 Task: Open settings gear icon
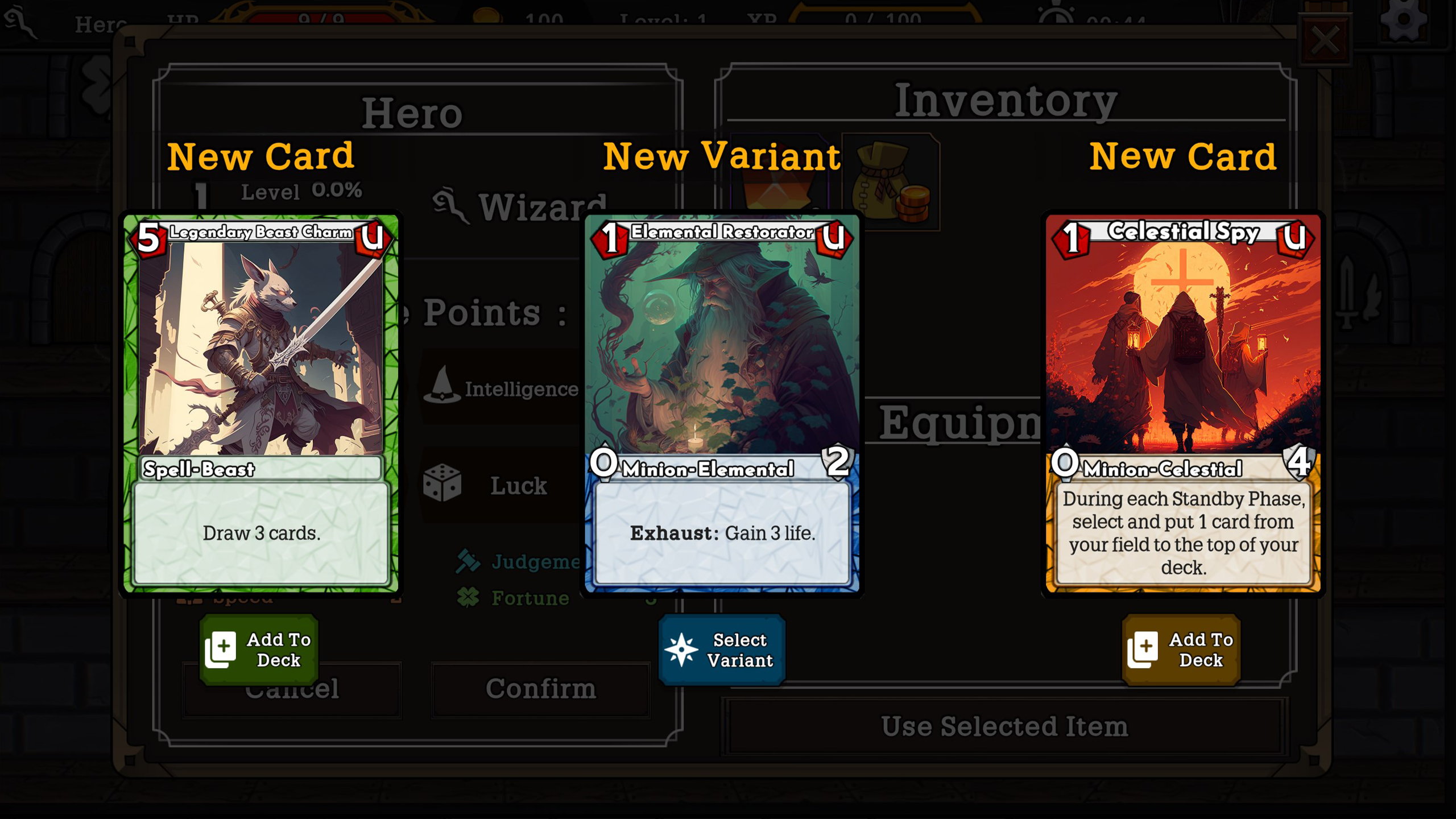click(x=1404, y=19)
